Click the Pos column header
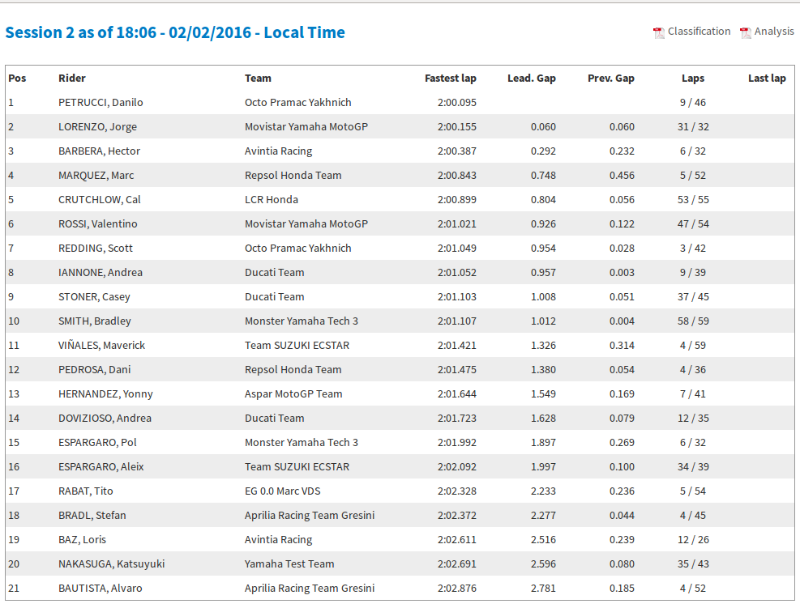 click(17, 78)
